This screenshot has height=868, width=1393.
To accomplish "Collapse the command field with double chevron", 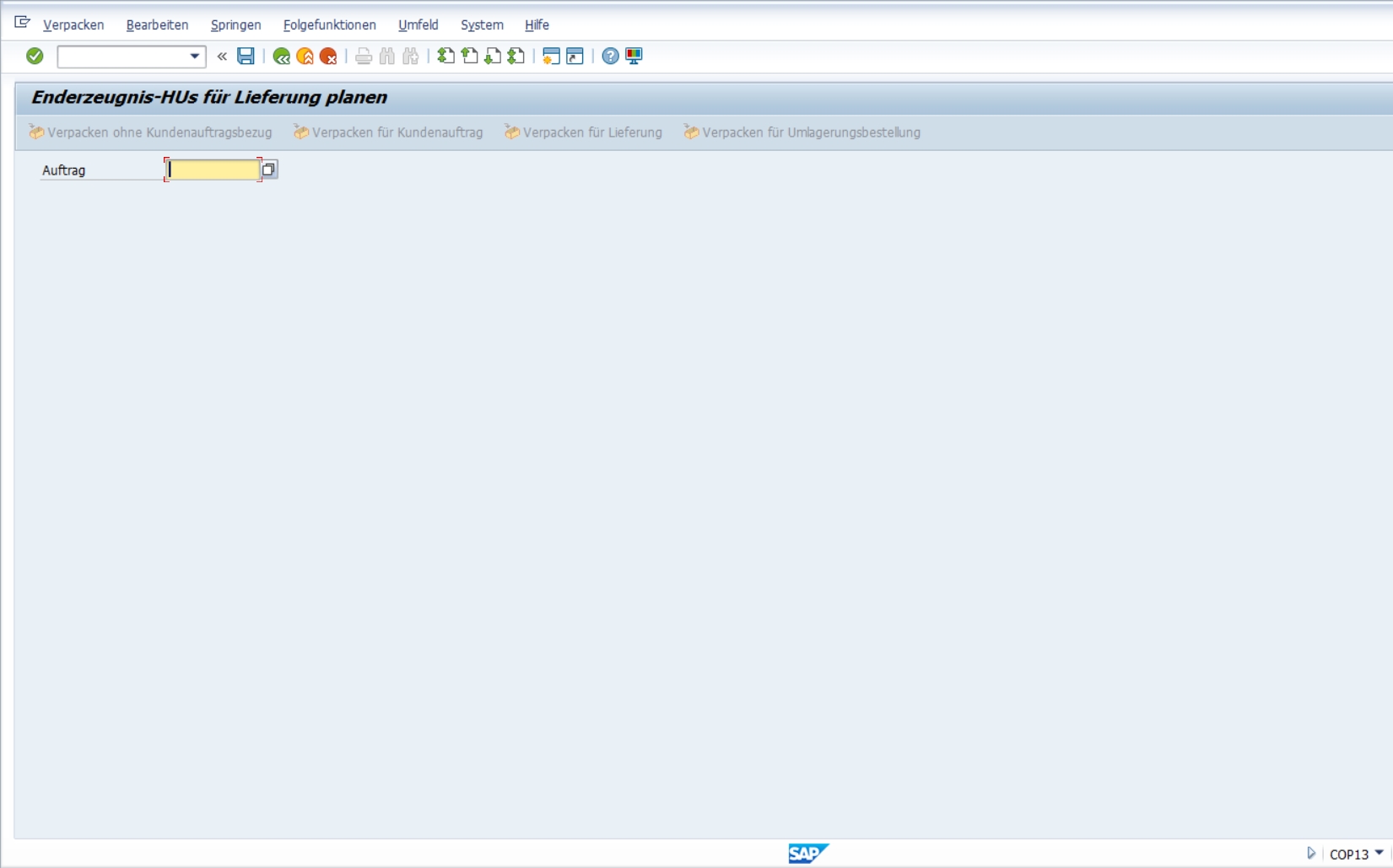I will [x=222, y=57].
